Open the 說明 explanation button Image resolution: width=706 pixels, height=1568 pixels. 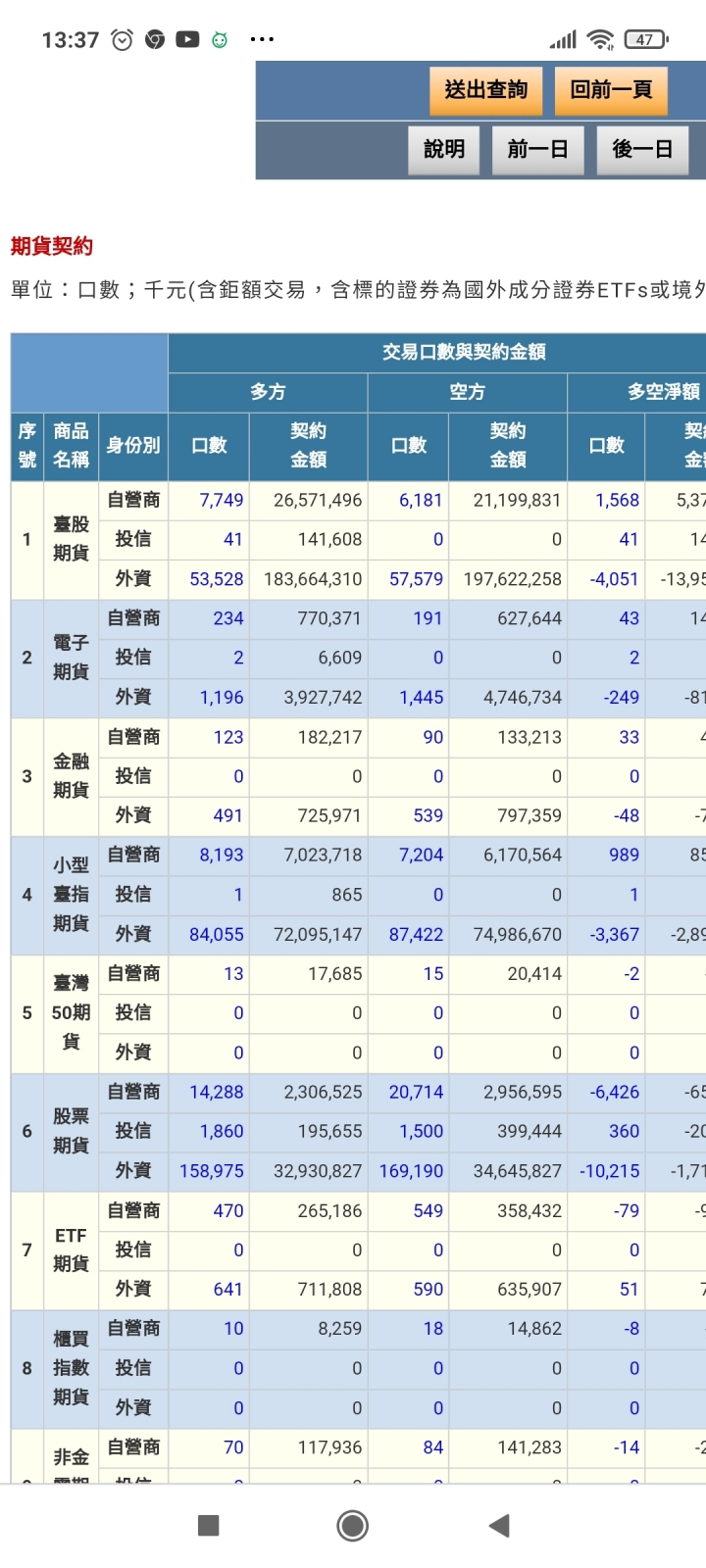[x=444, y=150]
